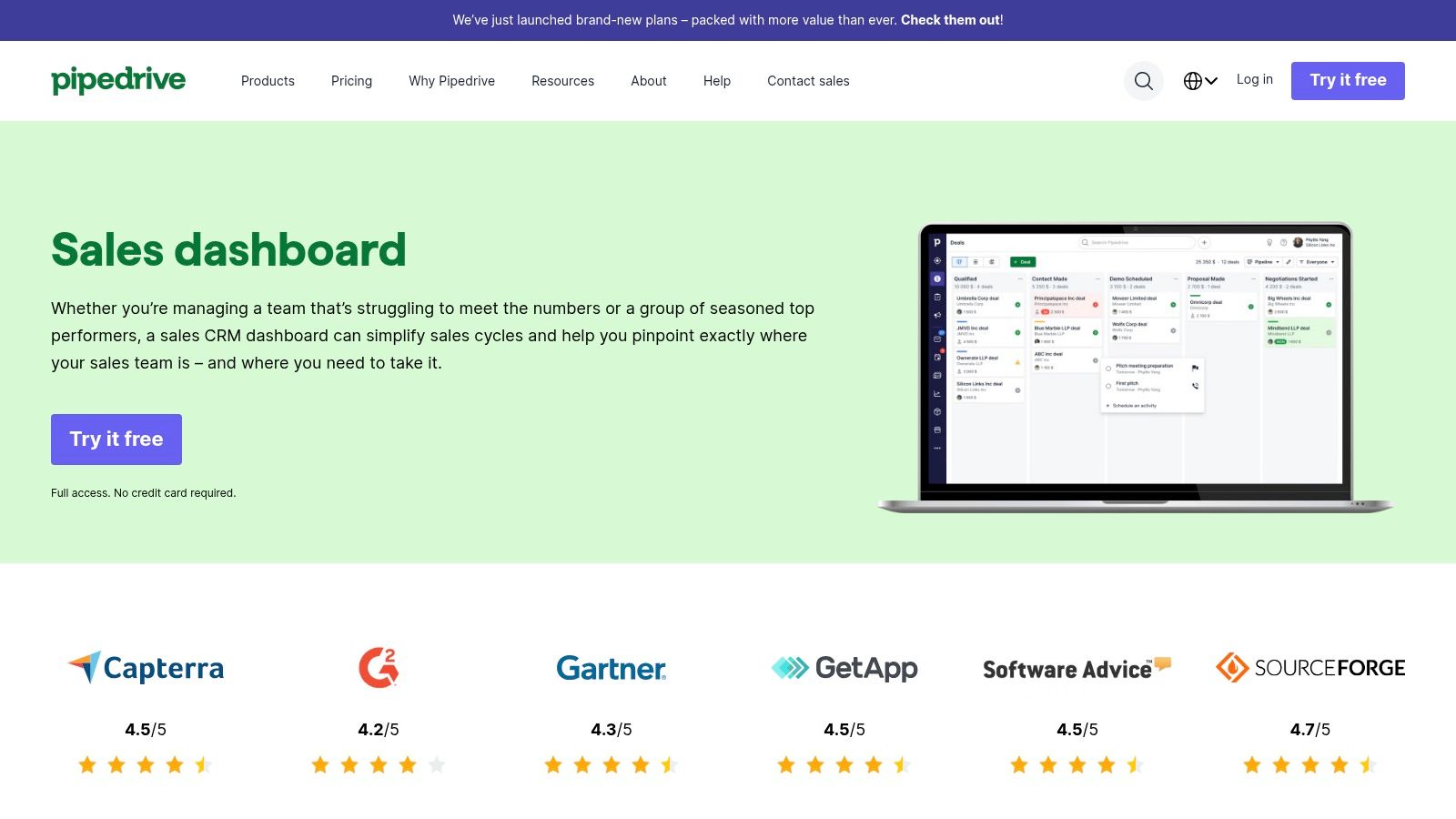Open the Pricing page
This screenshot has width=1456, height=819.
point(351,81)
